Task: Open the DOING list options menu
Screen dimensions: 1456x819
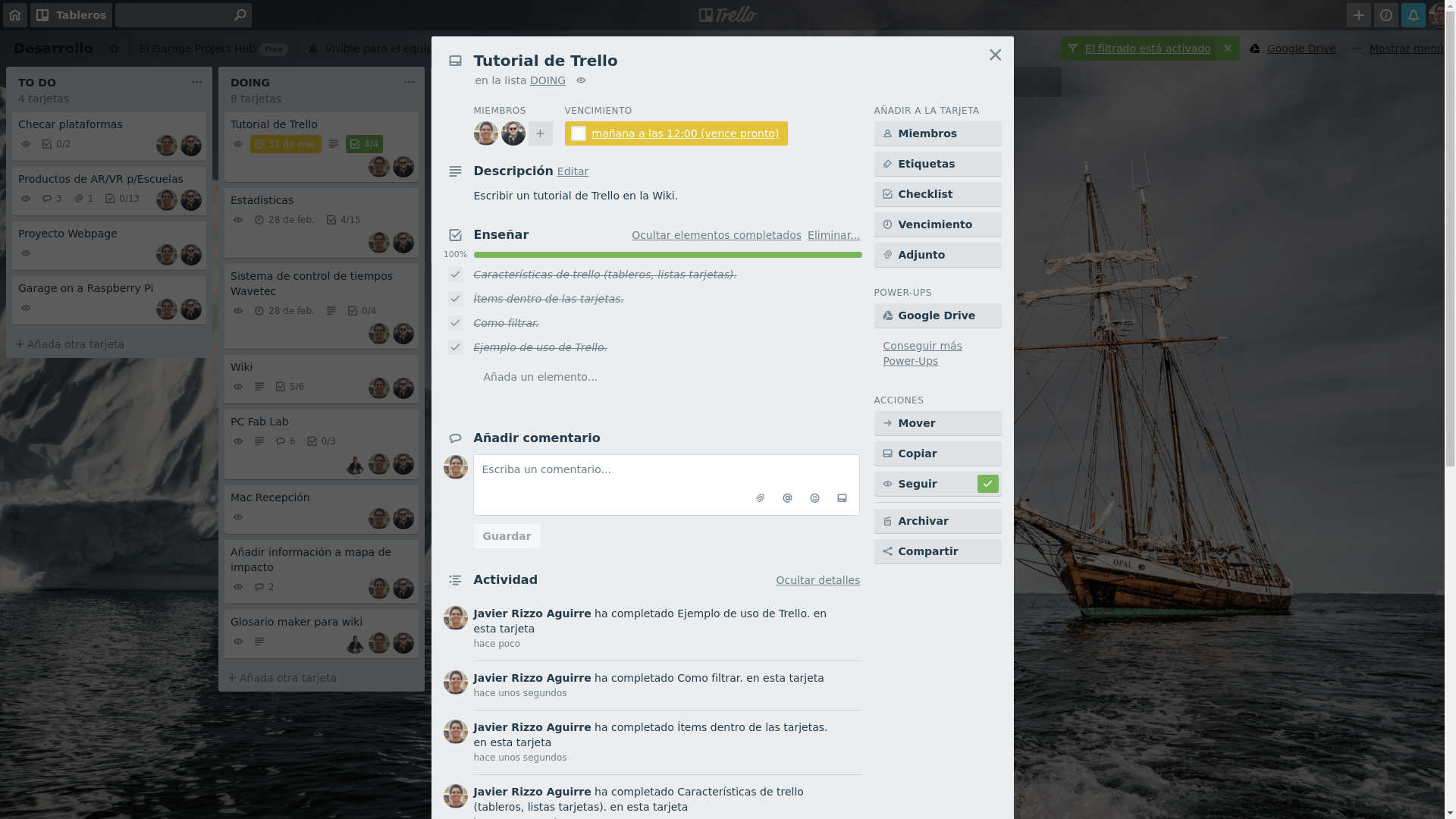Action: click(409, 82)
